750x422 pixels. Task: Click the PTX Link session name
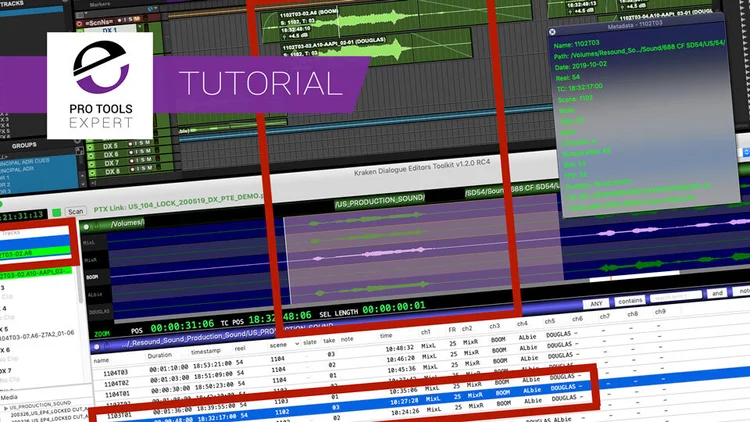point(179,202)
